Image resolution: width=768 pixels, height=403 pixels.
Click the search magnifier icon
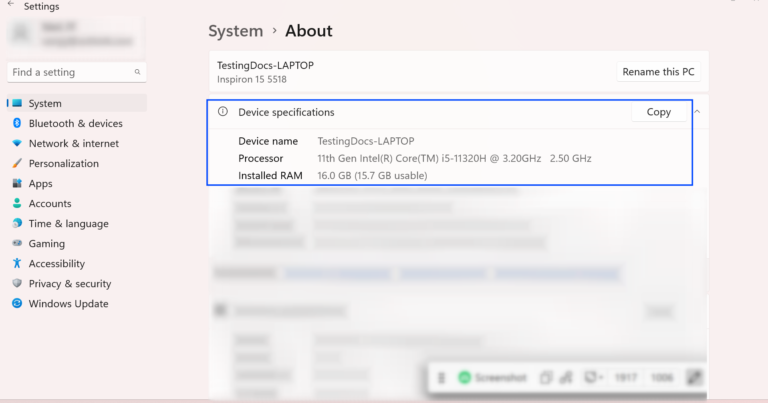(138, 72)
